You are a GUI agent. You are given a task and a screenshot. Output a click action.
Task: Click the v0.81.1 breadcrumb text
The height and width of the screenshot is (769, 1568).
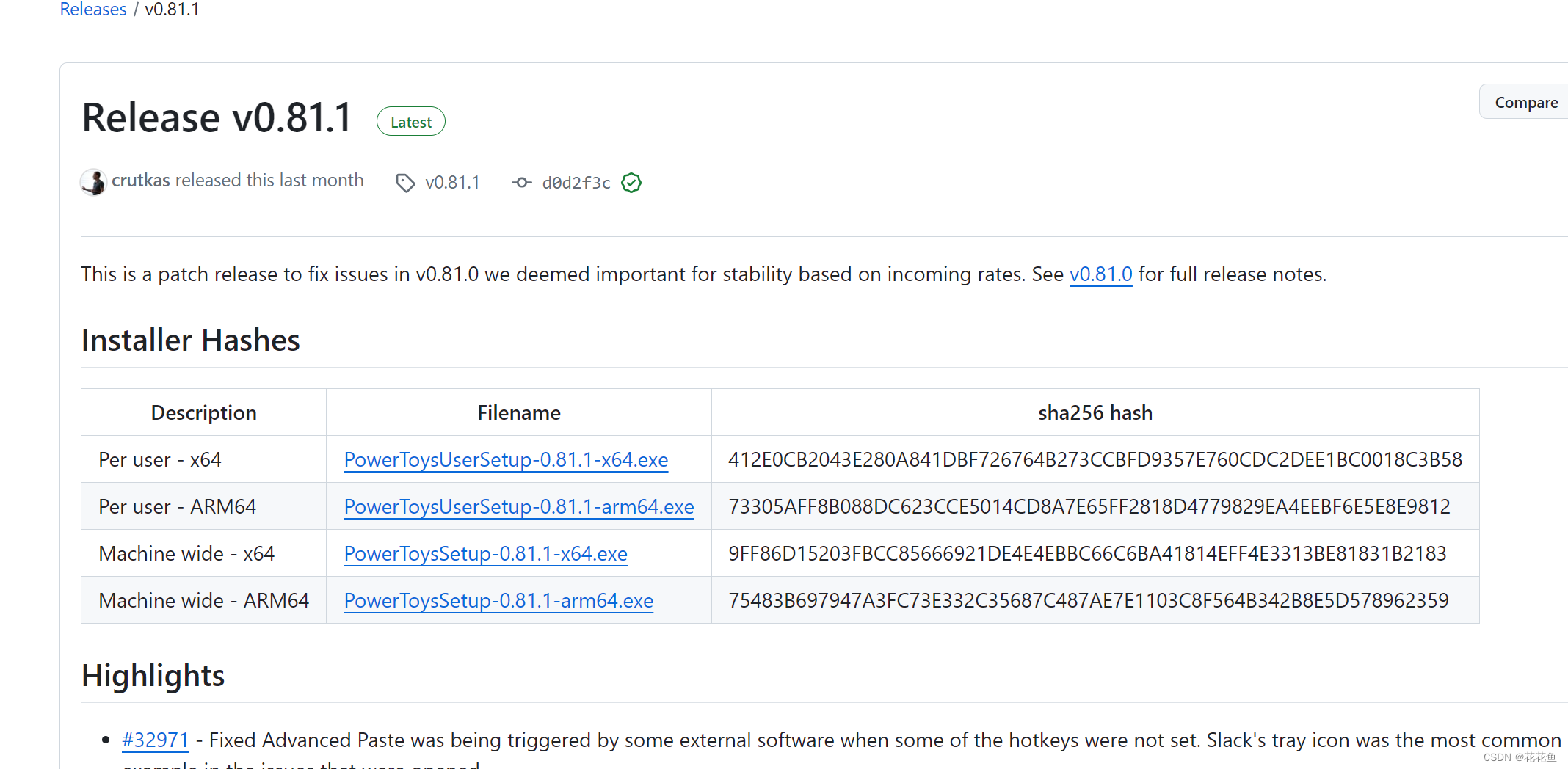click(x=172, y=10)
